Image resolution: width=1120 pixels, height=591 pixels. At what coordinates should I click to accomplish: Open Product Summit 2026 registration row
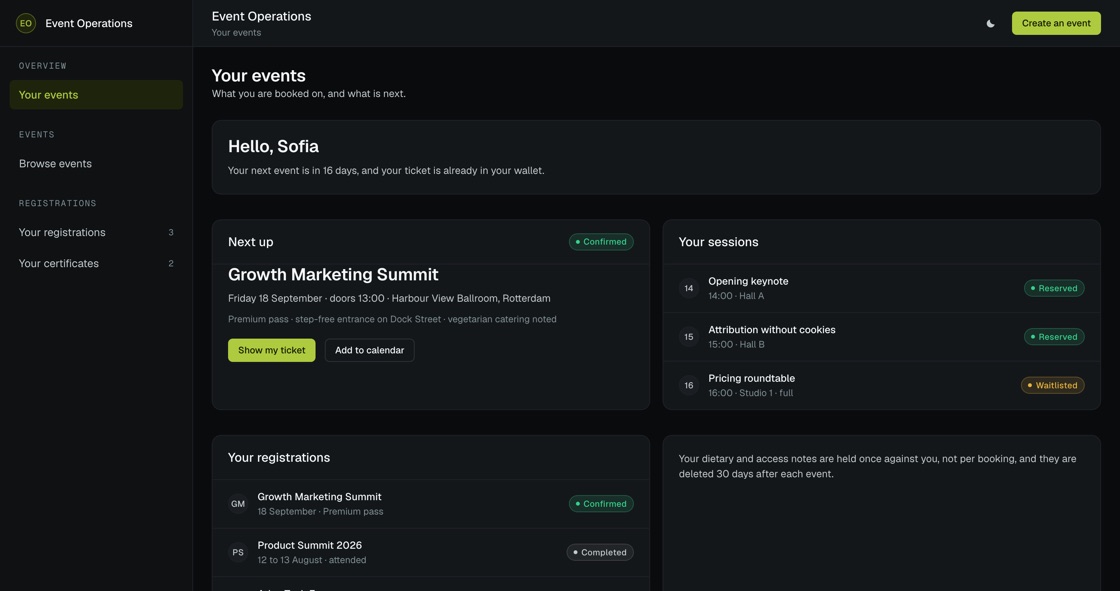[431, 552]
